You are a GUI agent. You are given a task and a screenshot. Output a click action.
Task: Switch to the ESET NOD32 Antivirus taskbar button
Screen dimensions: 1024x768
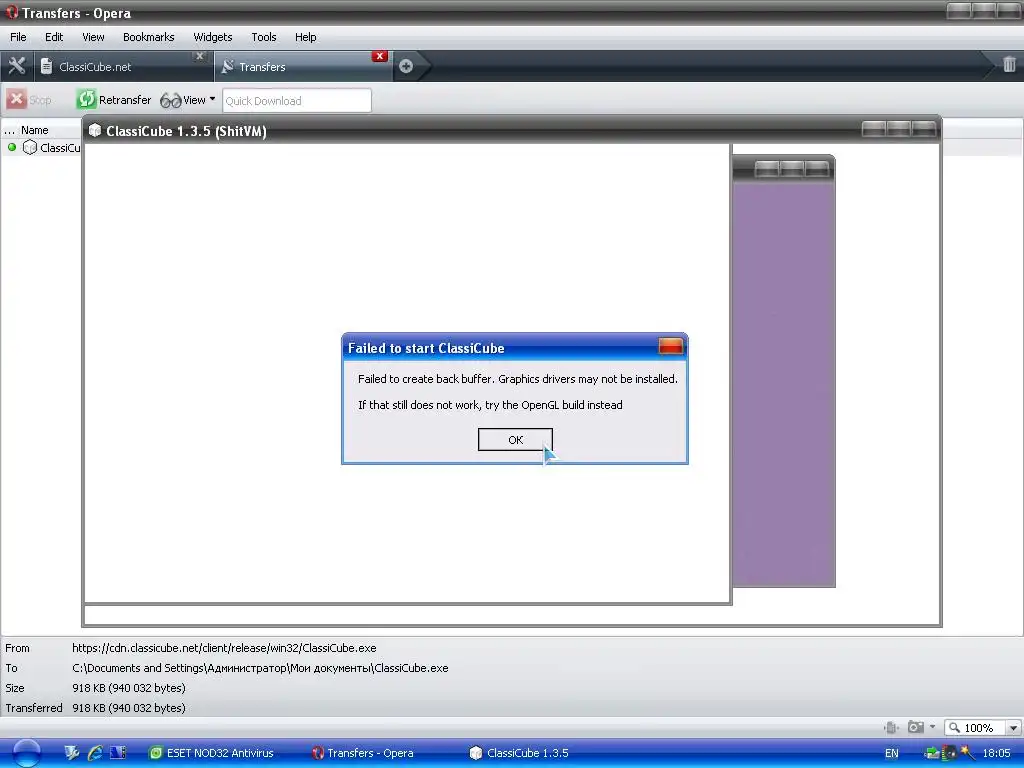click(212, 753)
